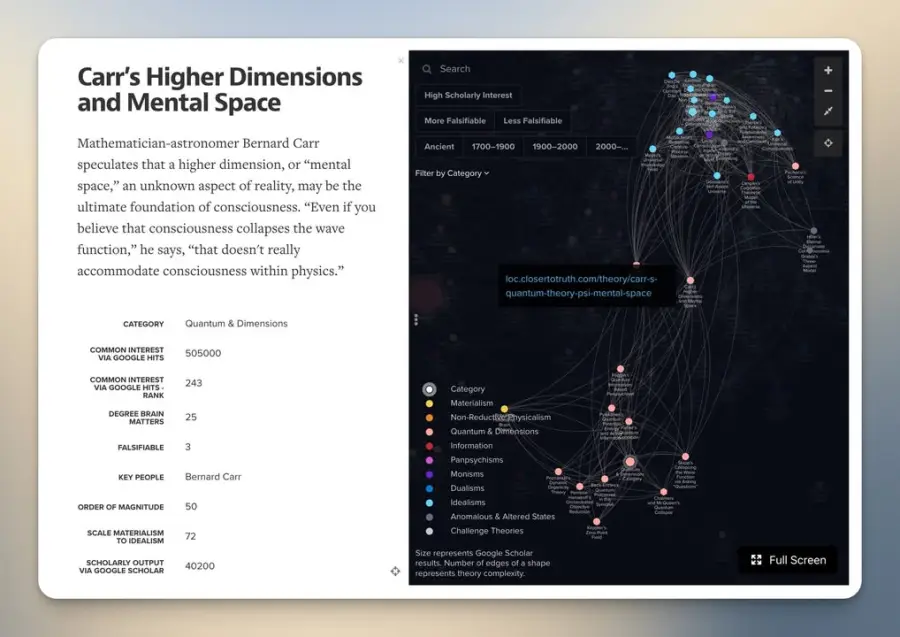Click the Google Scholar output value 40200
Viewport: 900px width, 637px height.
coord(200,566)
